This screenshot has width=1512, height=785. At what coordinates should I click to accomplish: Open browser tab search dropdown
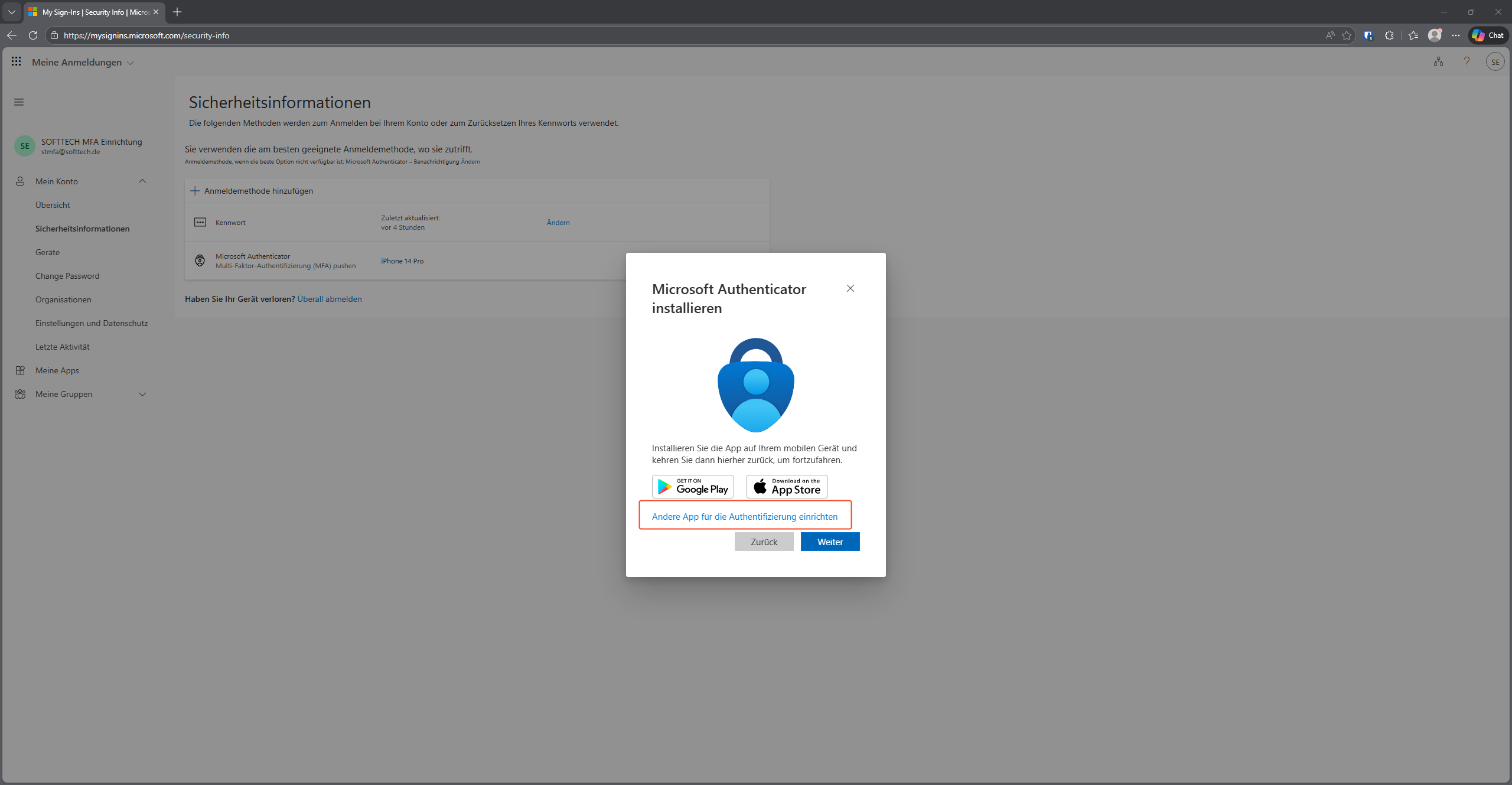click(12, 12)
